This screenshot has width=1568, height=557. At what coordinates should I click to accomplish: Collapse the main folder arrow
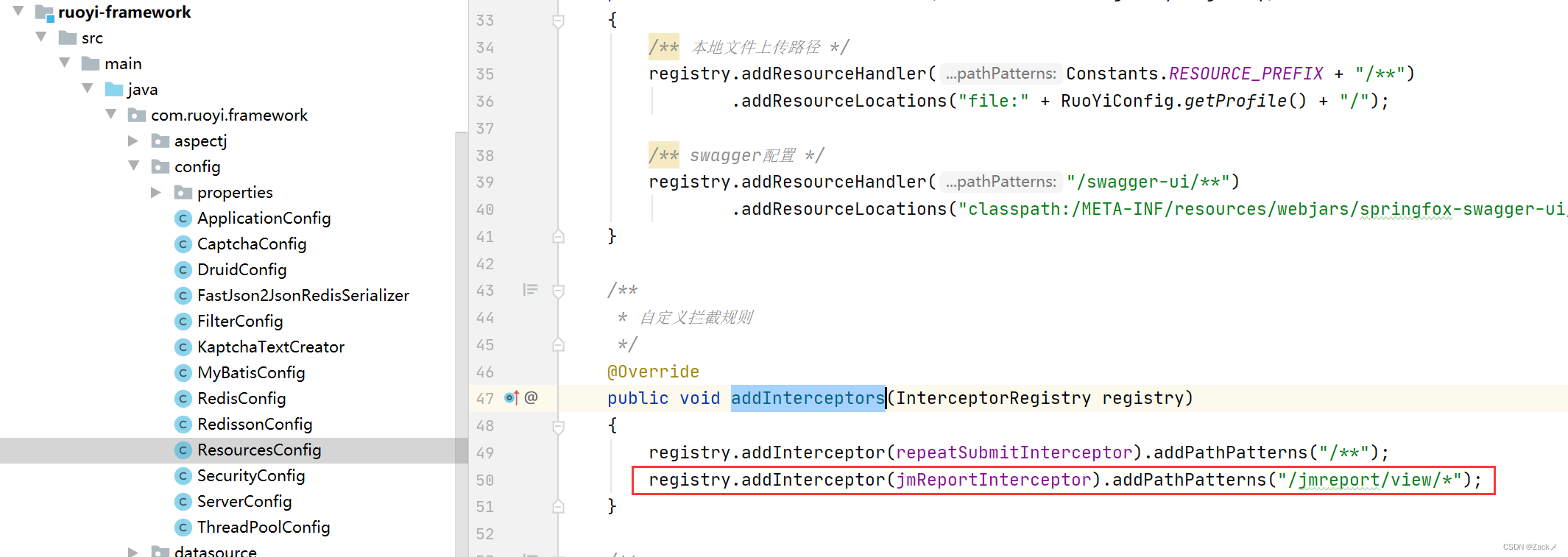pos(65,63)
